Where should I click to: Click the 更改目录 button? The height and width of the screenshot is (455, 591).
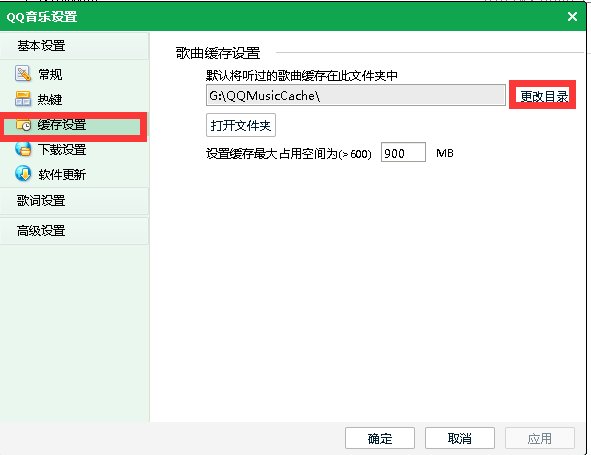pyautogui.click(x=543, y=96)
